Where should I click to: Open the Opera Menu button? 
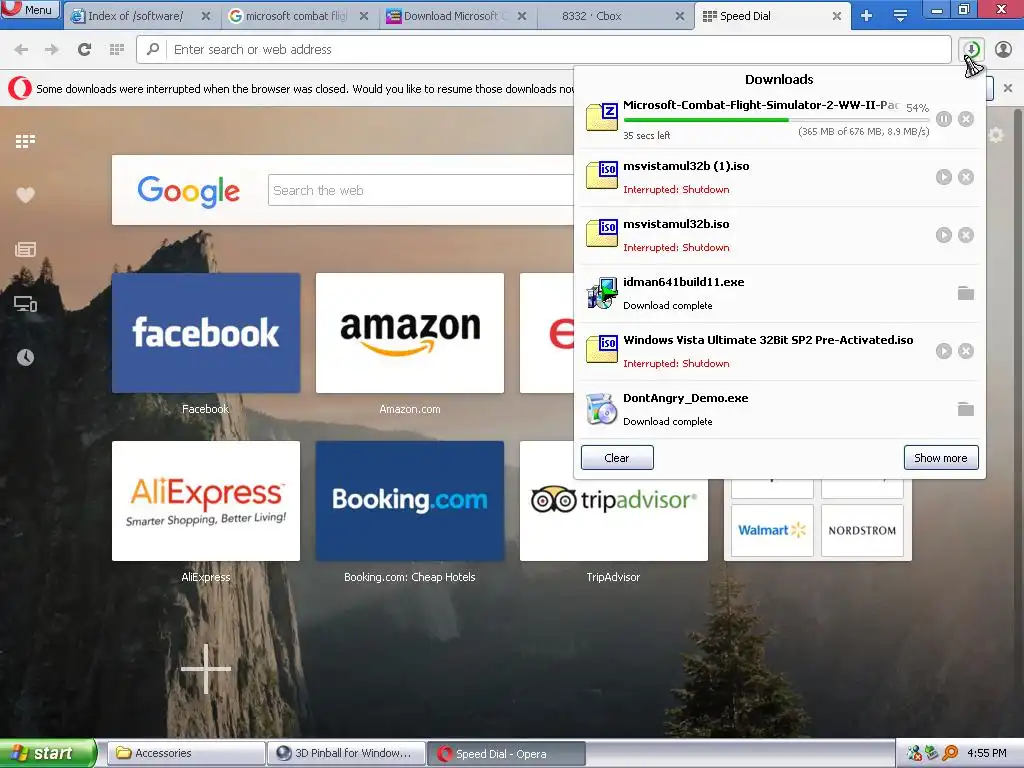30,10
